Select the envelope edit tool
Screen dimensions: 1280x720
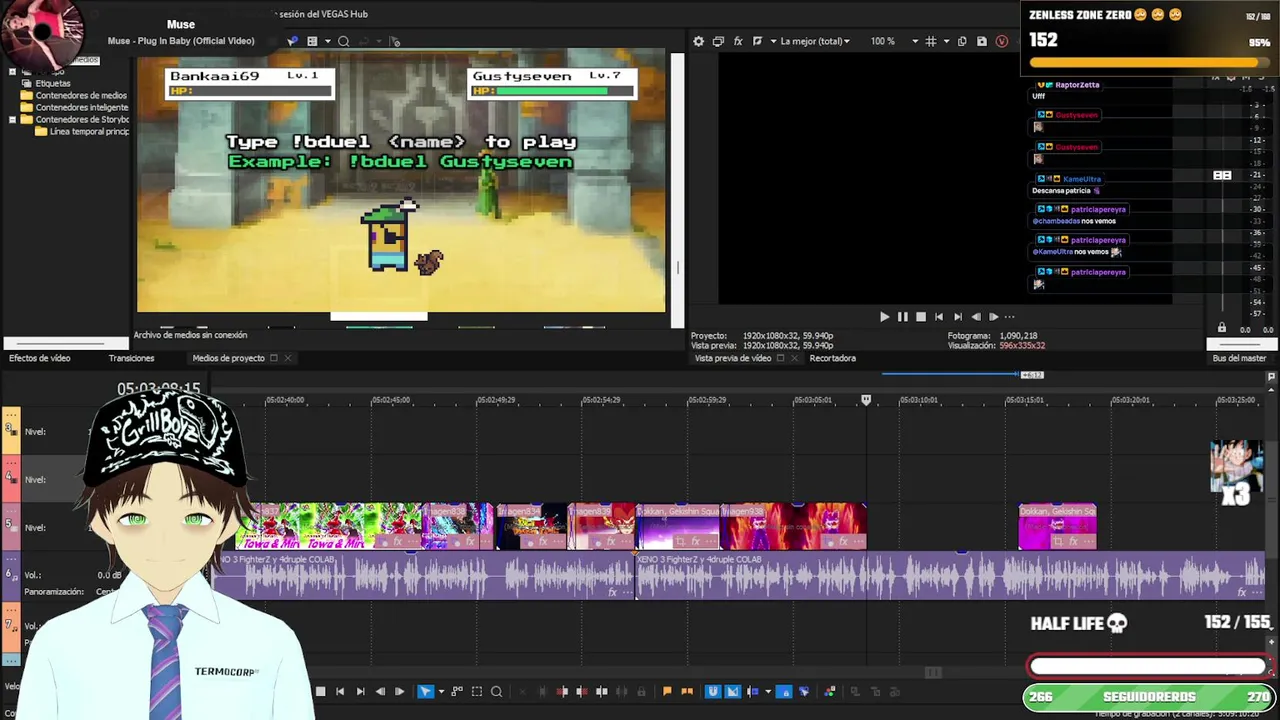pyautogui.click(x=457, y=691)
